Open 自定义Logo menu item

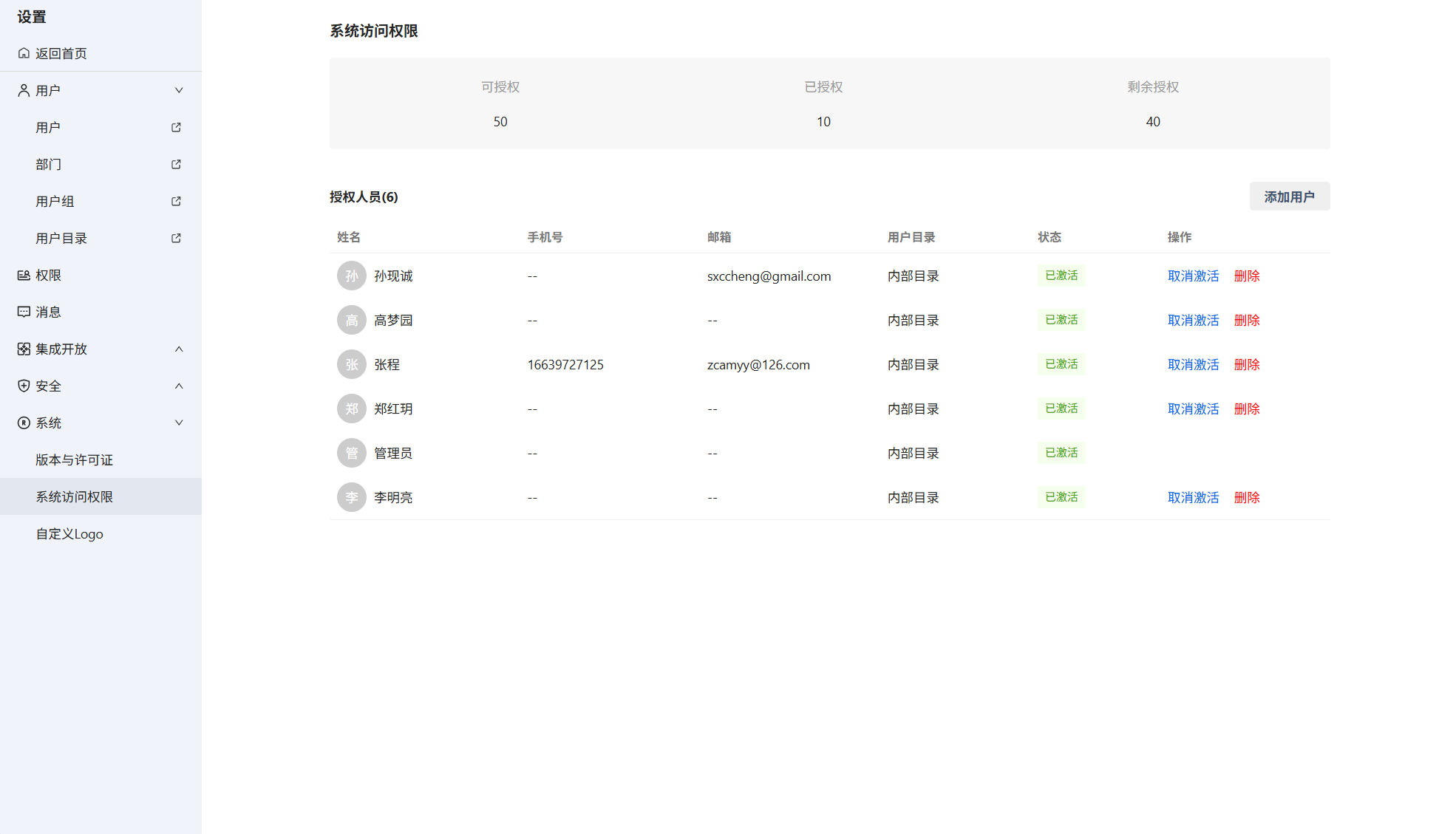69,533
